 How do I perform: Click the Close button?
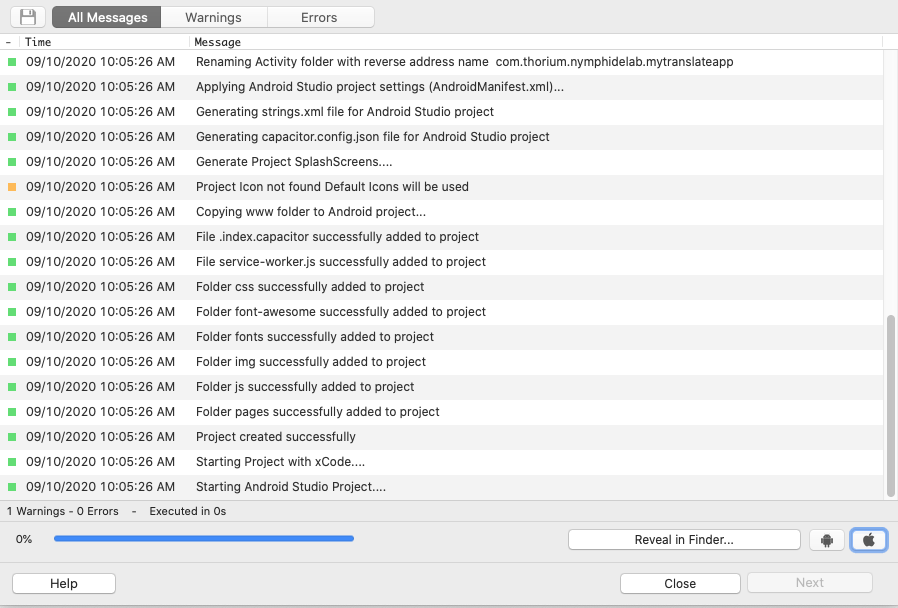(680, 583)
